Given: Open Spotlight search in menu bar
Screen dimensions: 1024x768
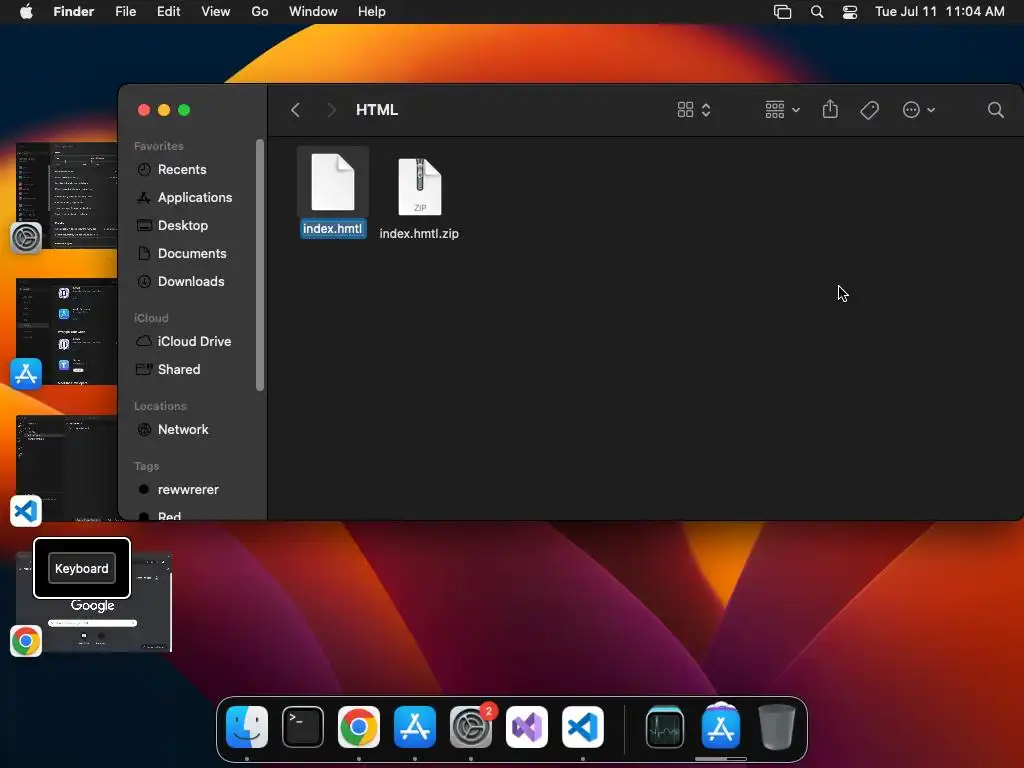Looking at the screenshot, I should tap(817, 12).
